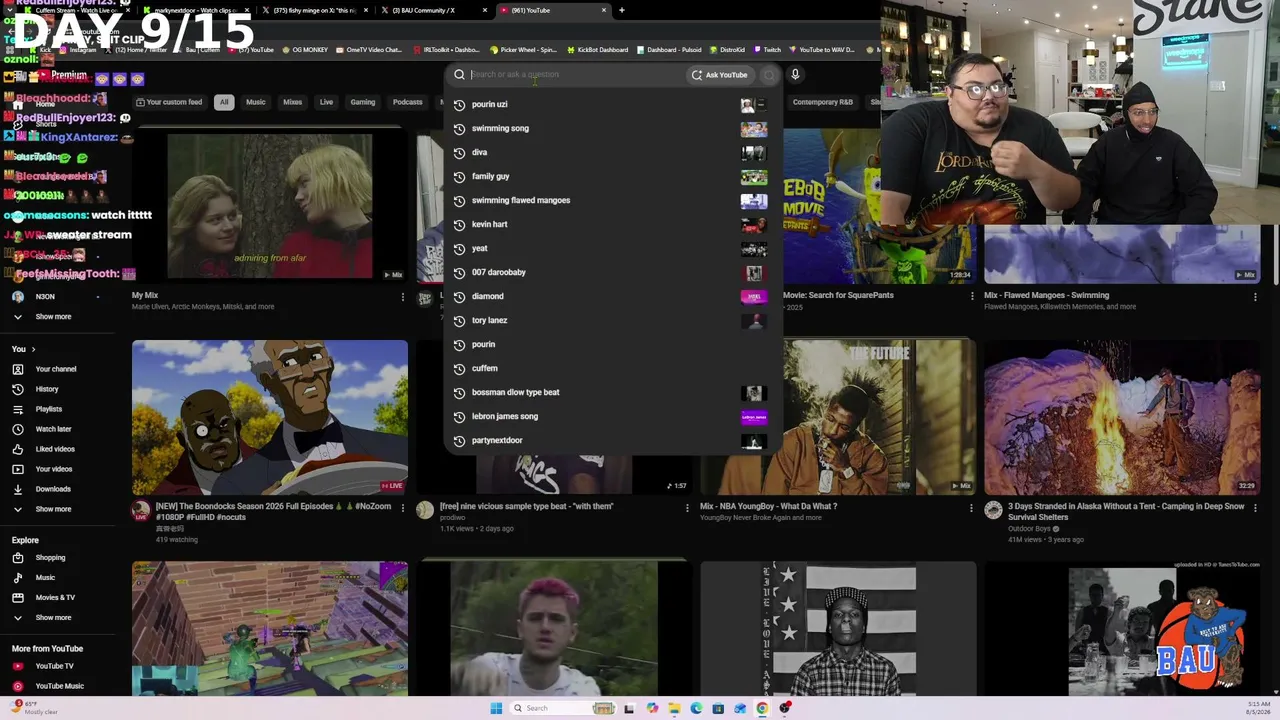Open the History sidebar icon

coord(18,389)
